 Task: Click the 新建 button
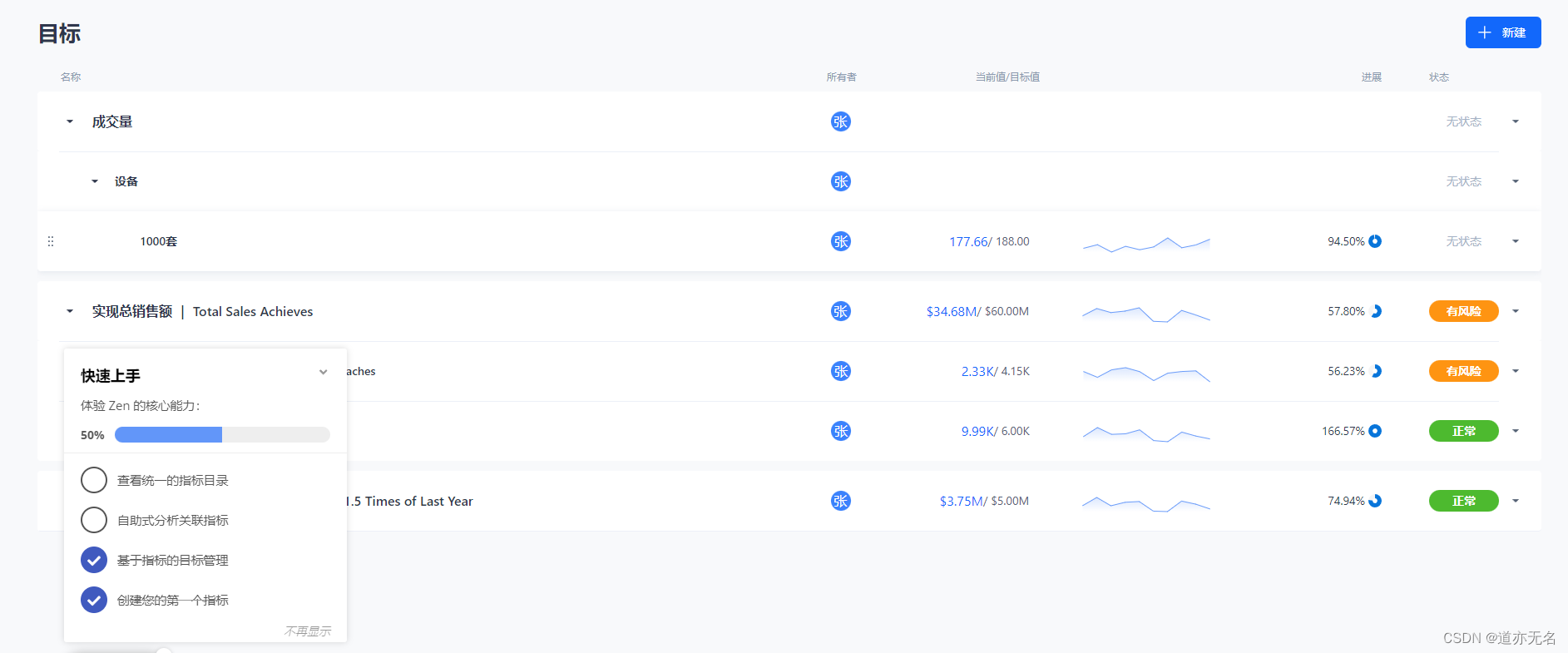pos(1502,32)
